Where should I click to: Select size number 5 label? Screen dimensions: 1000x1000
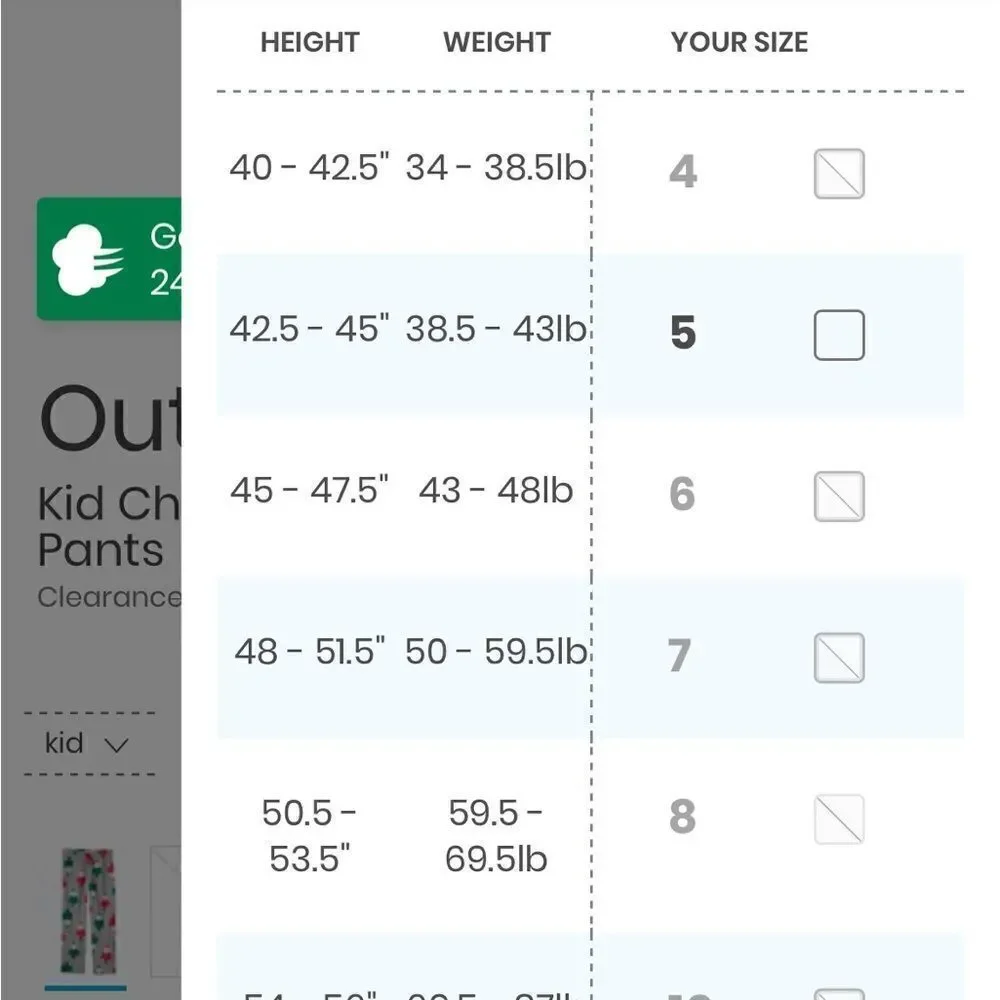682,333
